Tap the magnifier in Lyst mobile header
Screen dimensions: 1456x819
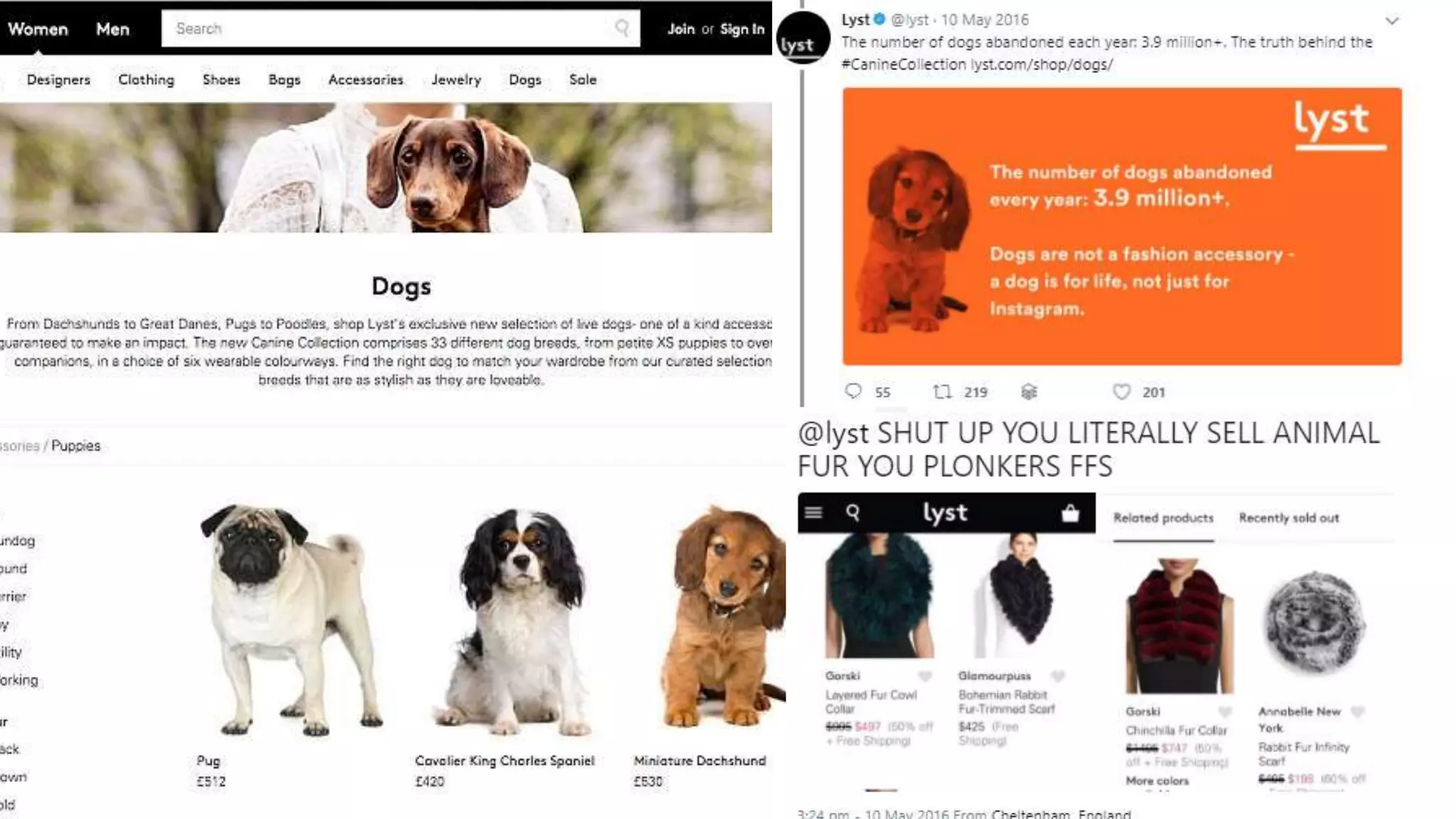pyautogui.click(x=853, y=513)
